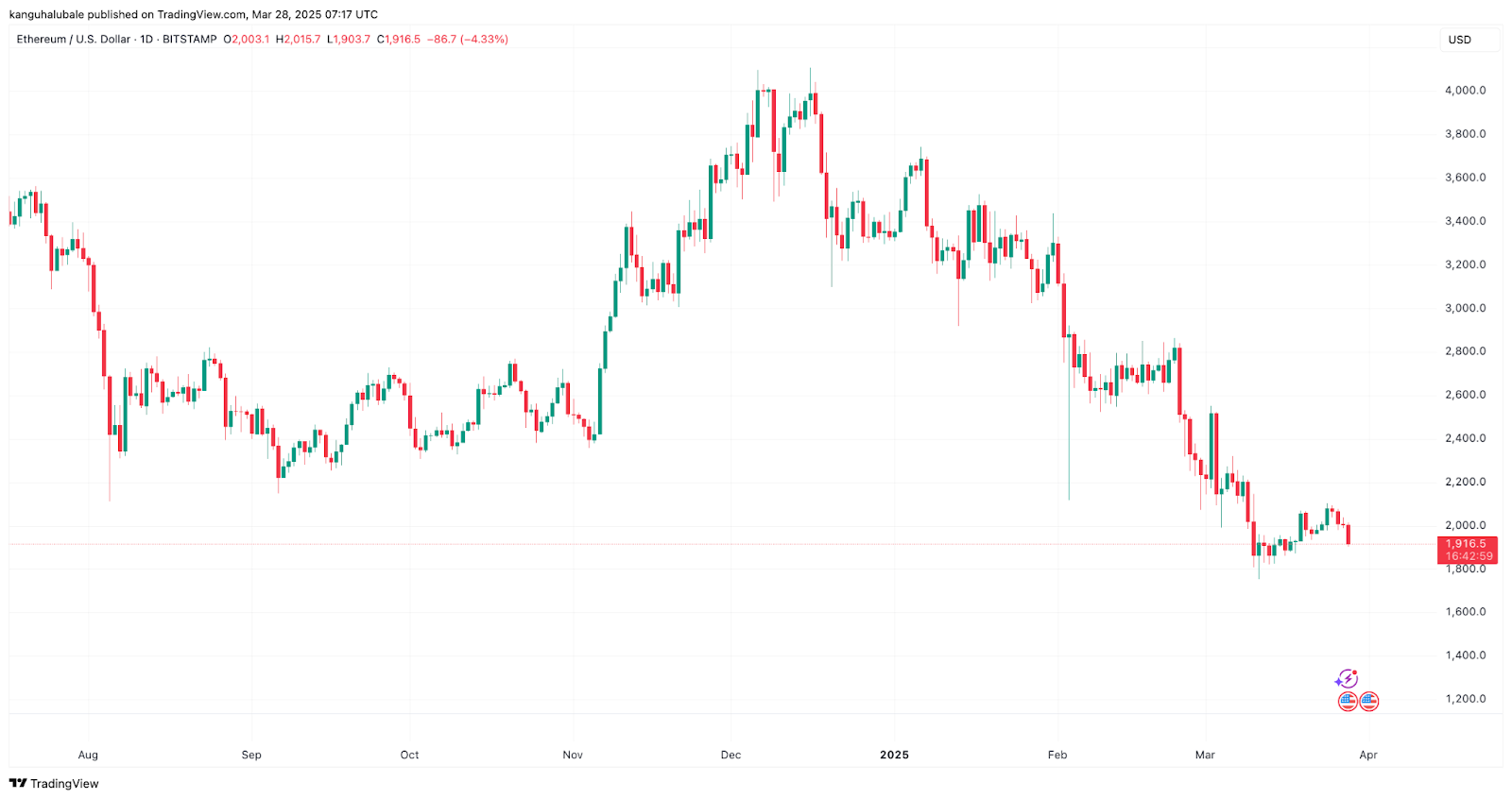Click the 2025 label on time axis
This screenshot has width=1512, height=799.
pyautogui.click(x=894, y=755)
